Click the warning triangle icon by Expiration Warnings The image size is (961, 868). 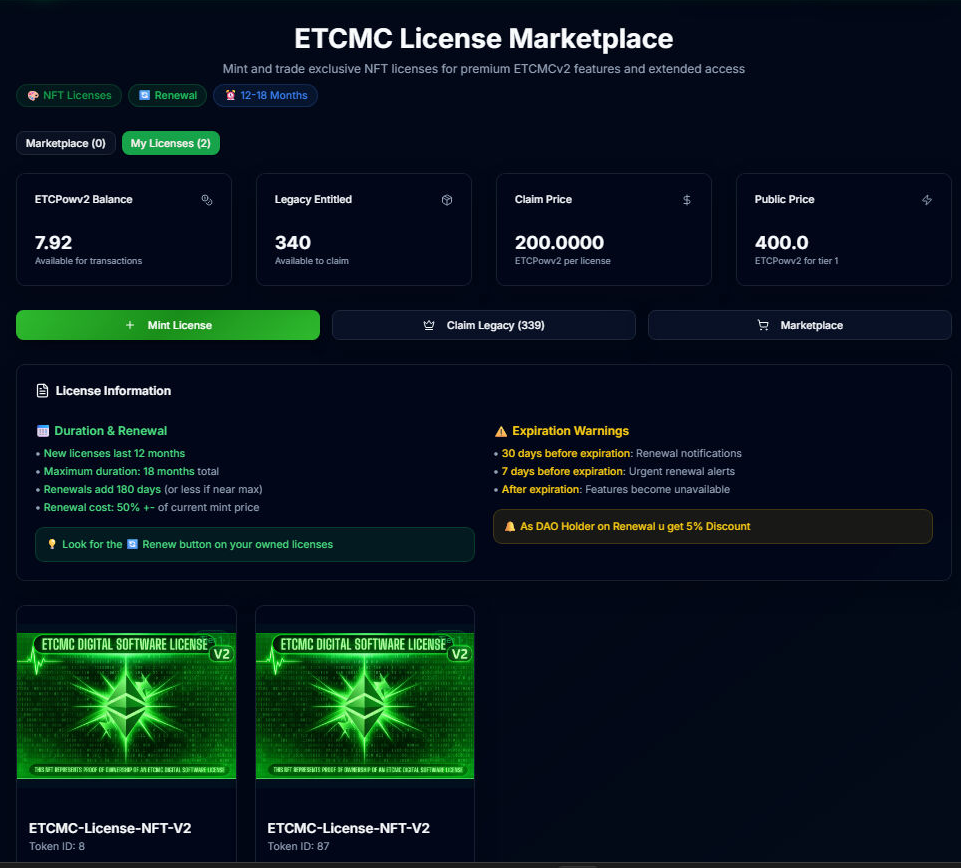[501, 431]
